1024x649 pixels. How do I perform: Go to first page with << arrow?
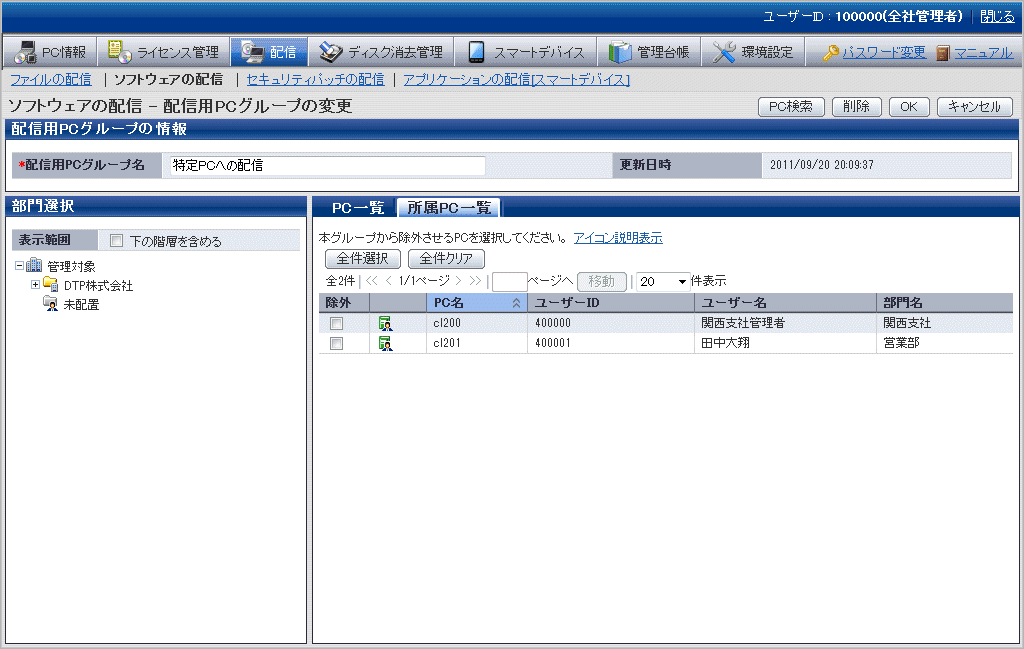(372, 281)
